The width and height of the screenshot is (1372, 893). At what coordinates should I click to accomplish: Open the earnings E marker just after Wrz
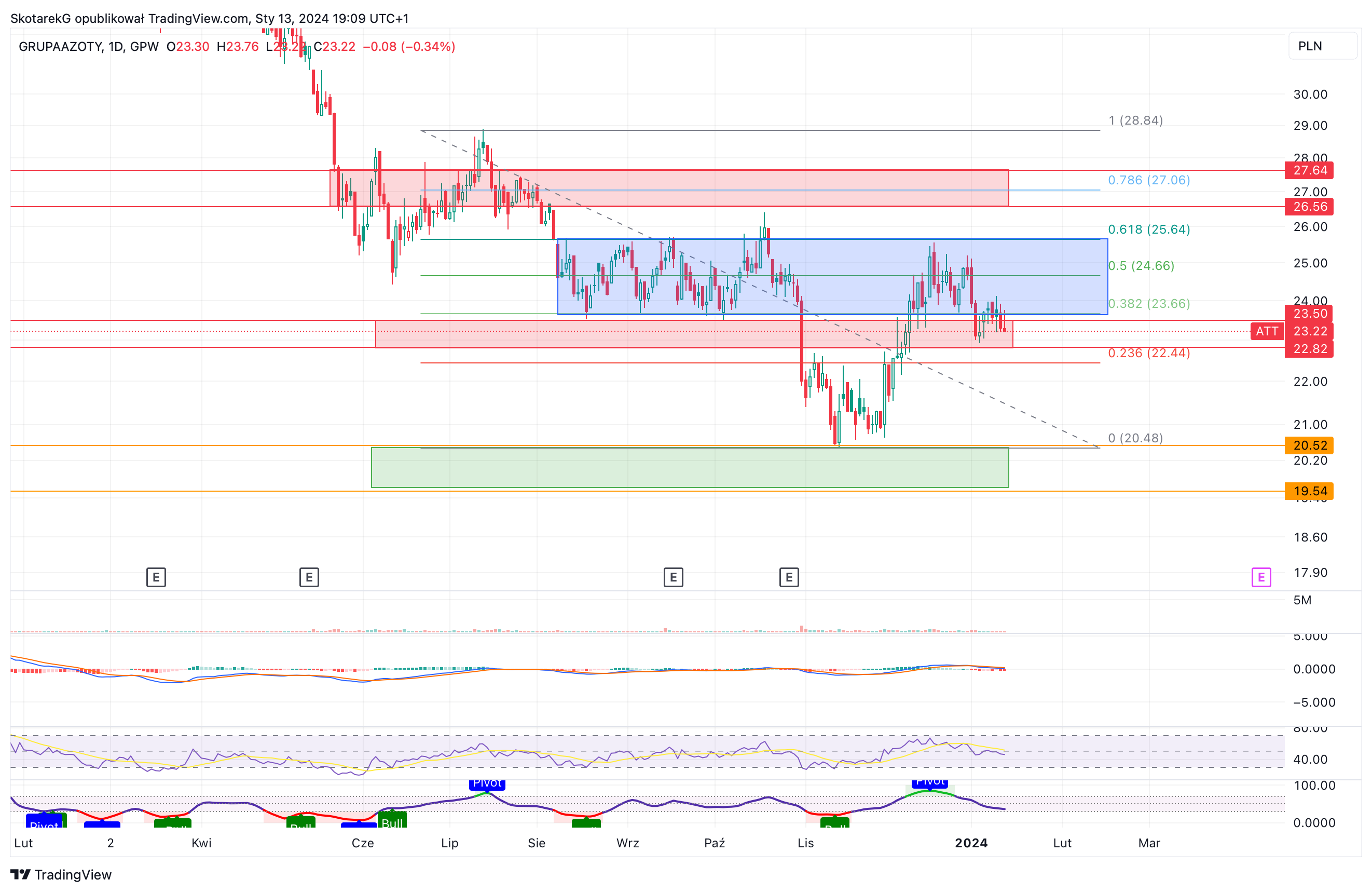click(x=674, y=577)
